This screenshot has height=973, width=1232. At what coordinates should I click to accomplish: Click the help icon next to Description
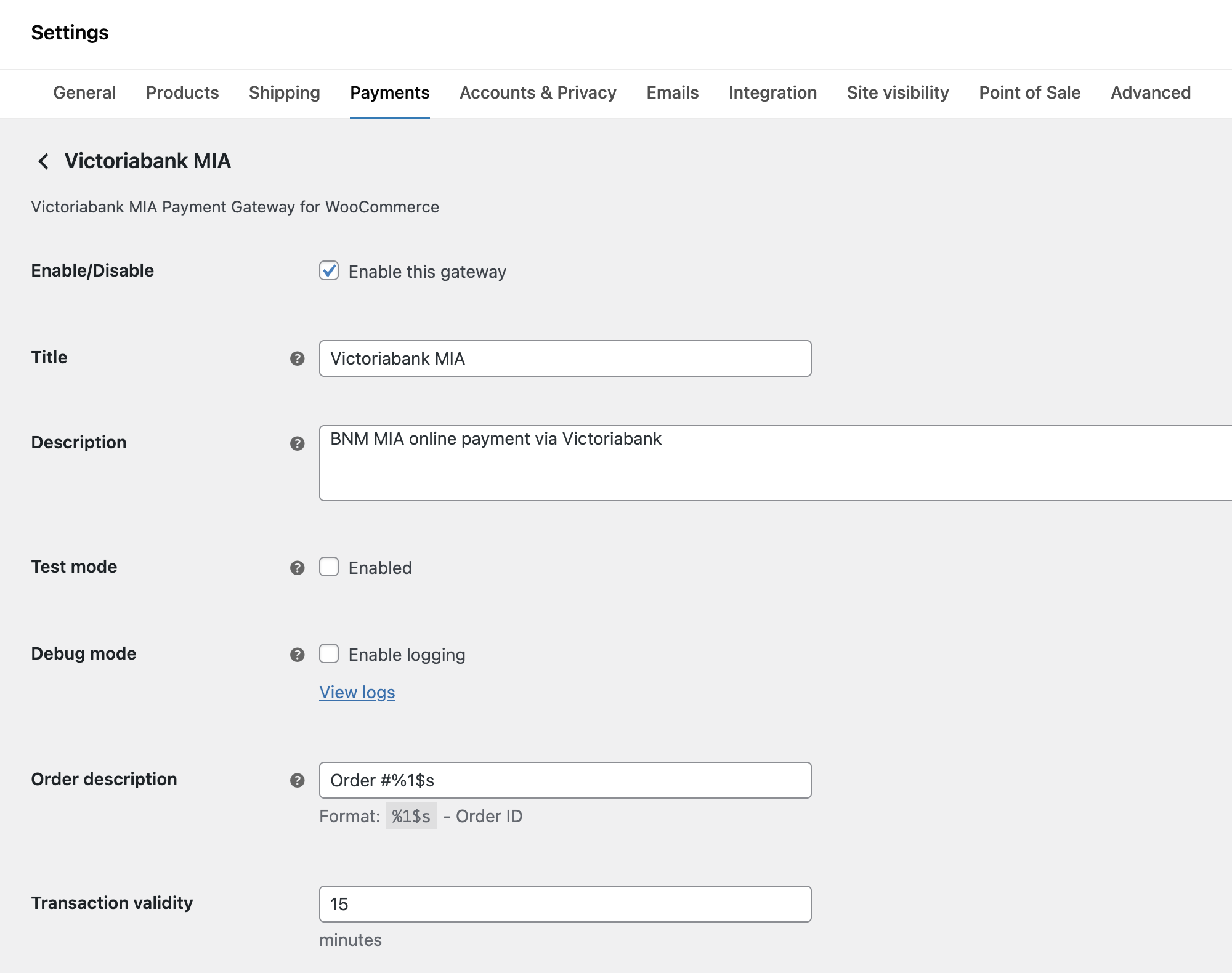click(298, 442)
